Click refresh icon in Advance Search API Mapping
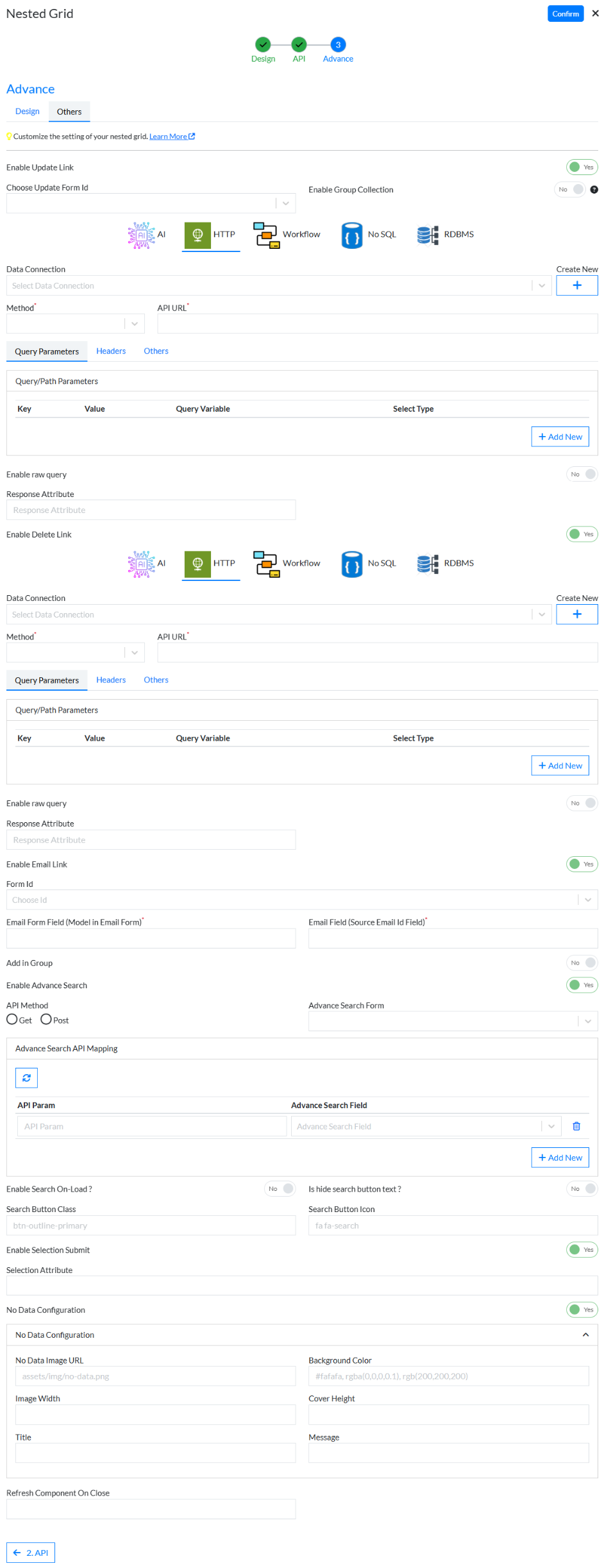 (26, 1078)
